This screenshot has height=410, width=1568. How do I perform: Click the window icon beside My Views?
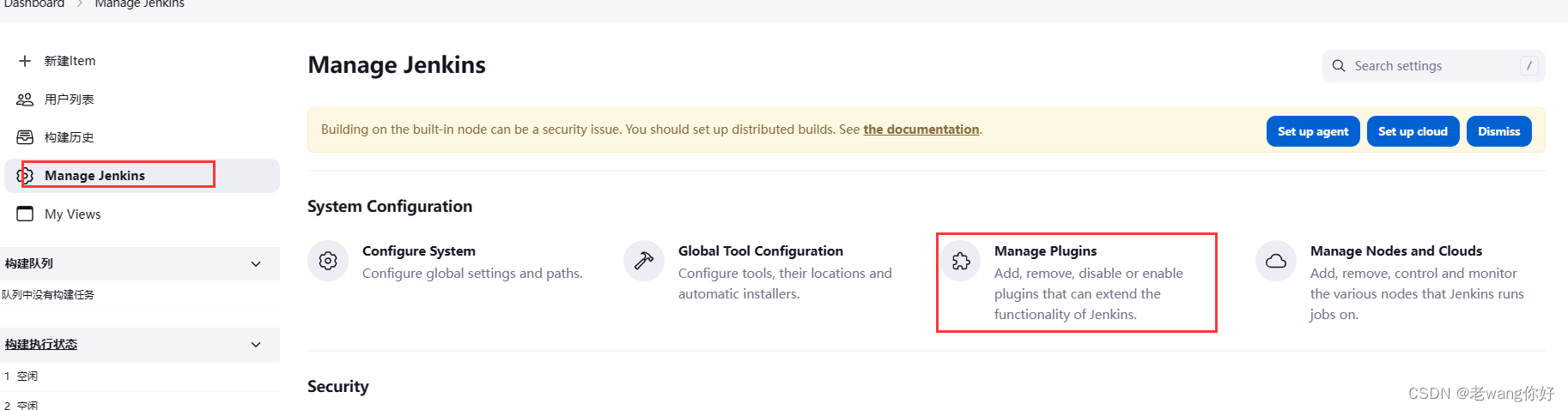[x=25, y=214]
